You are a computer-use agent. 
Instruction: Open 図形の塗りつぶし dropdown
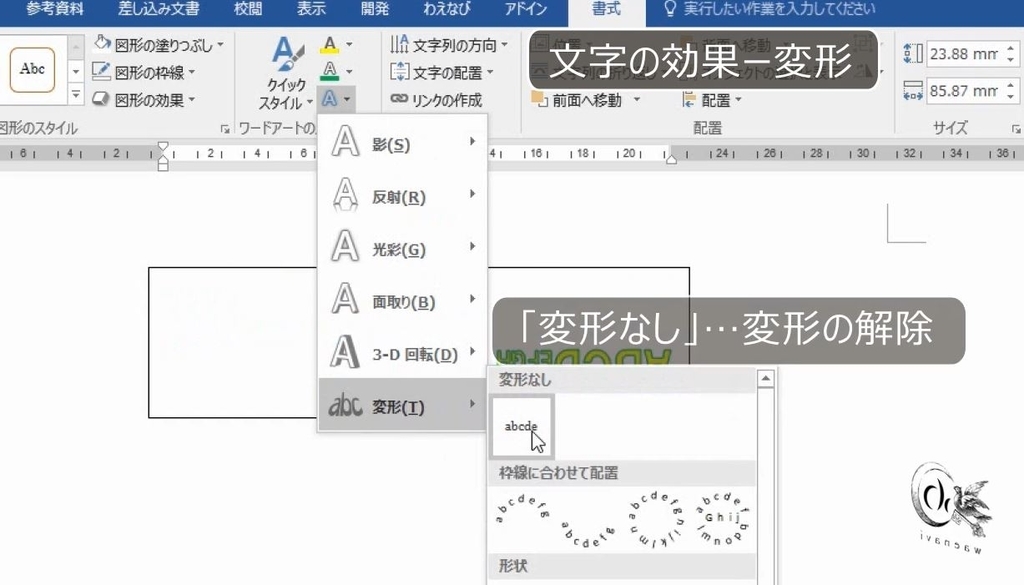159,45
